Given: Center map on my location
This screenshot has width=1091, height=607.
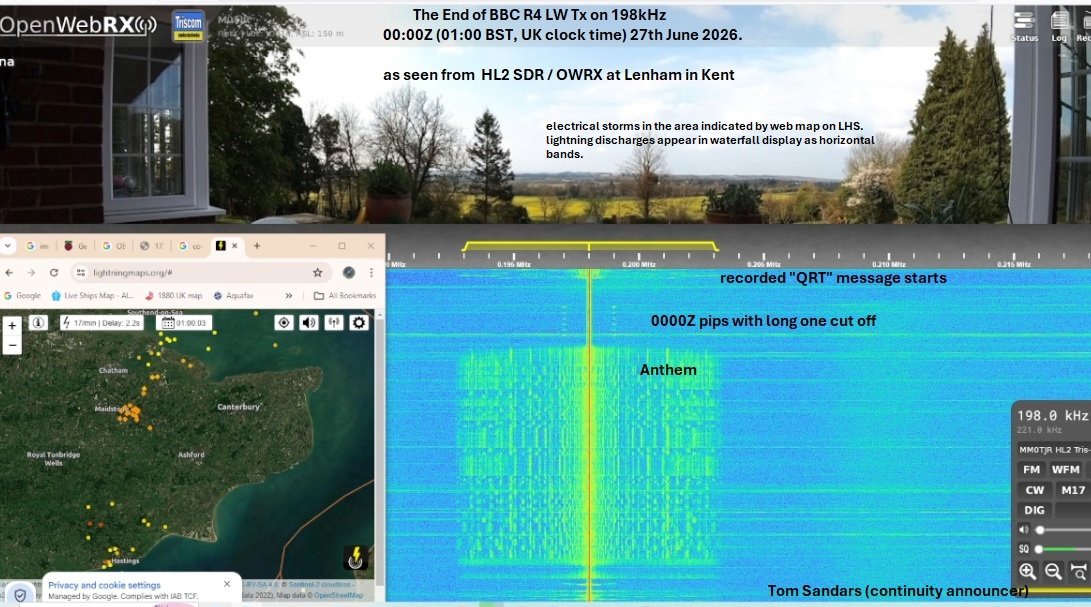Looking at the screenshot, I should (x=284, y=322).
